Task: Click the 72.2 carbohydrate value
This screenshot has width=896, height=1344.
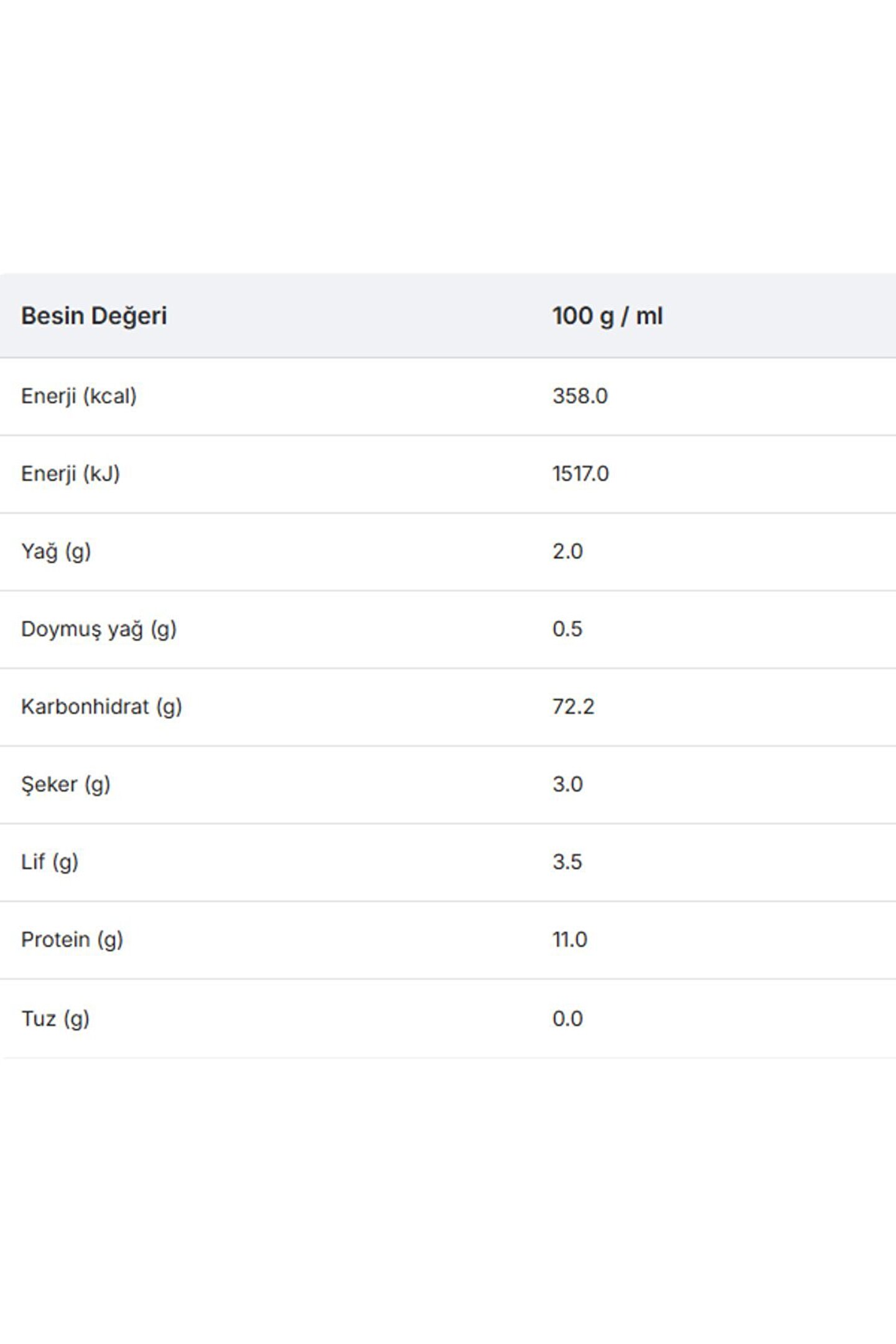Action: pos(573,707)
